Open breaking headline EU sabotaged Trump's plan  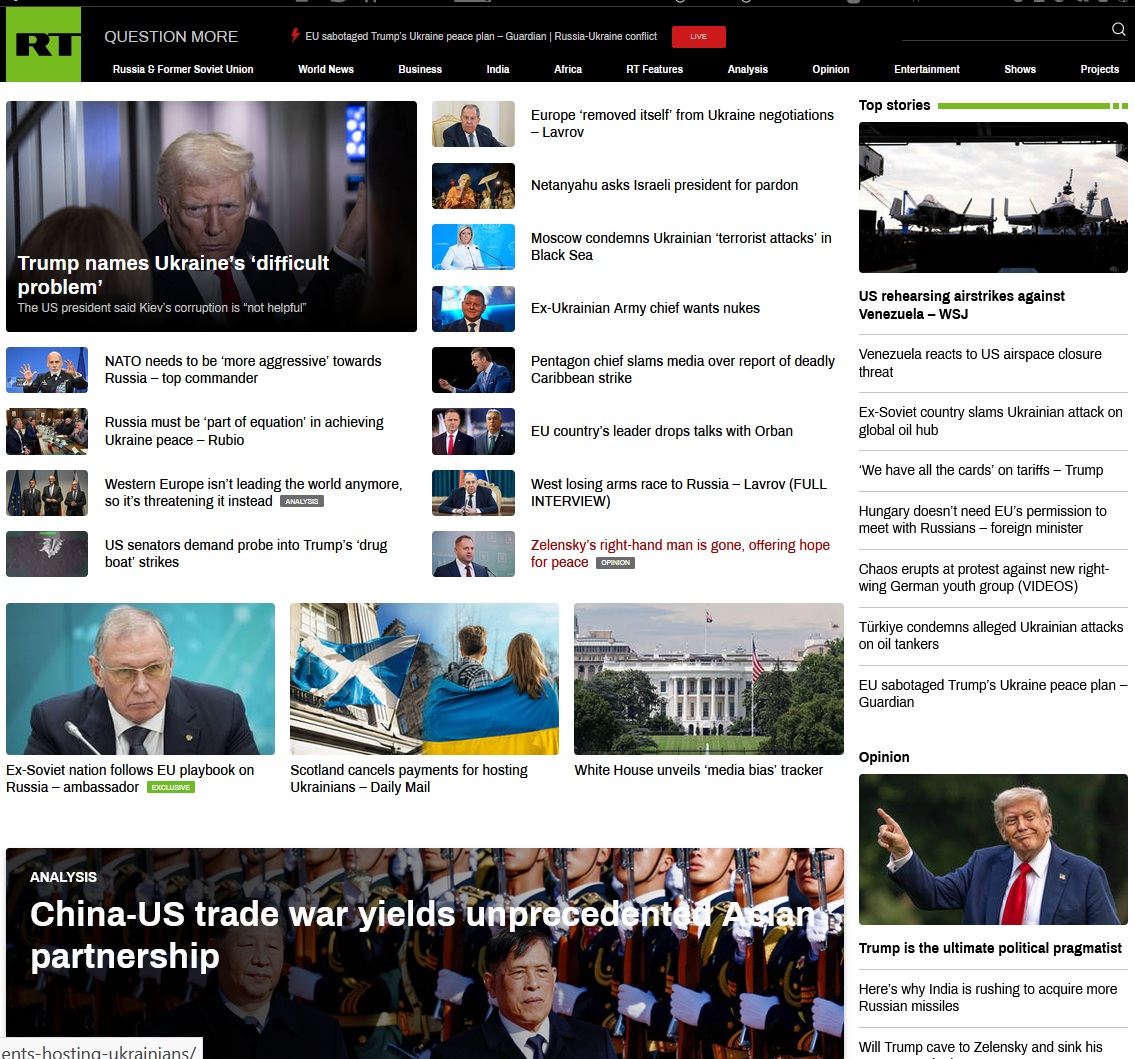[x=481, y=36]
